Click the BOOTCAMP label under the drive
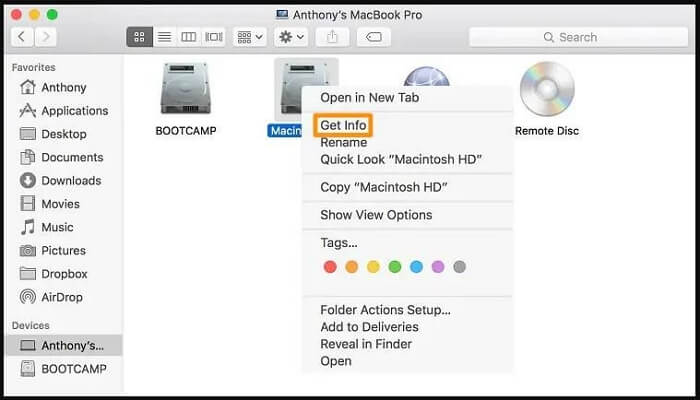 click(186, 131)
